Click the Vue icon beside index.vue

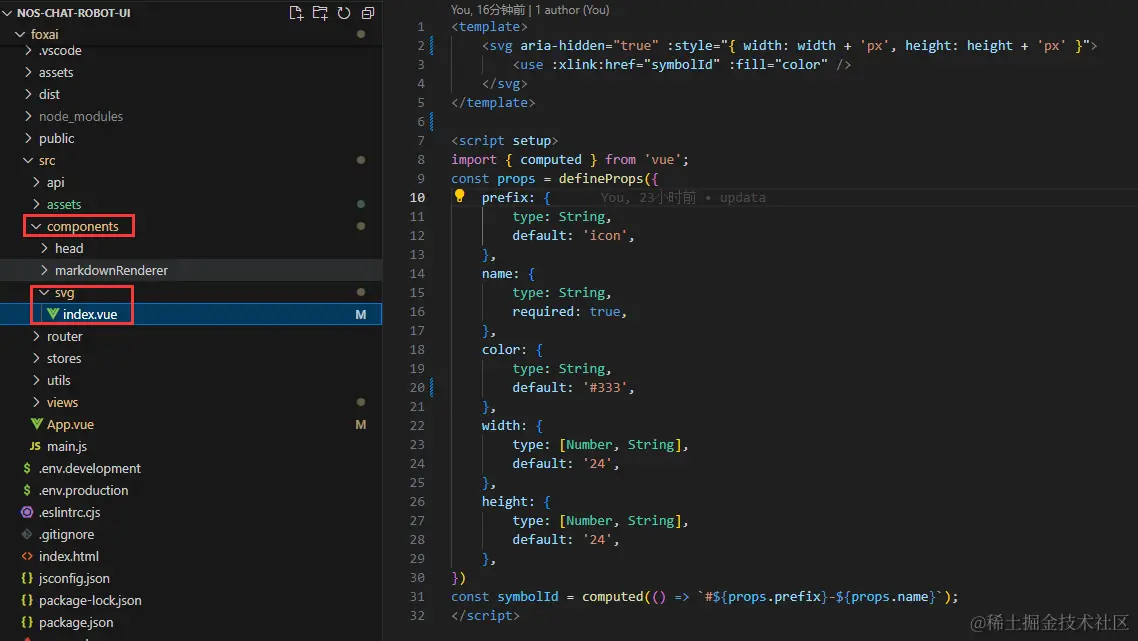[53, 314]
